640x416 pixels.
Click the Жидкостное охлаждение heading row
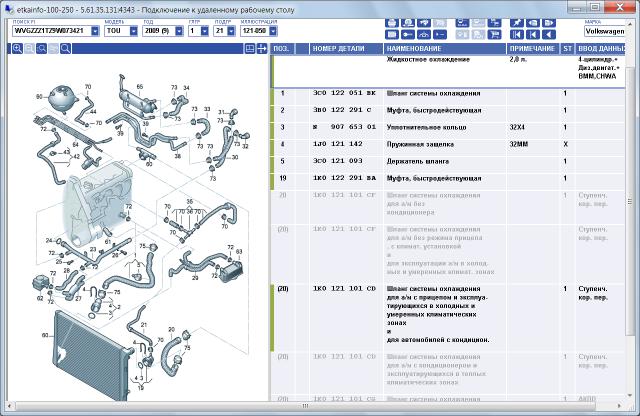click(448, 71)
